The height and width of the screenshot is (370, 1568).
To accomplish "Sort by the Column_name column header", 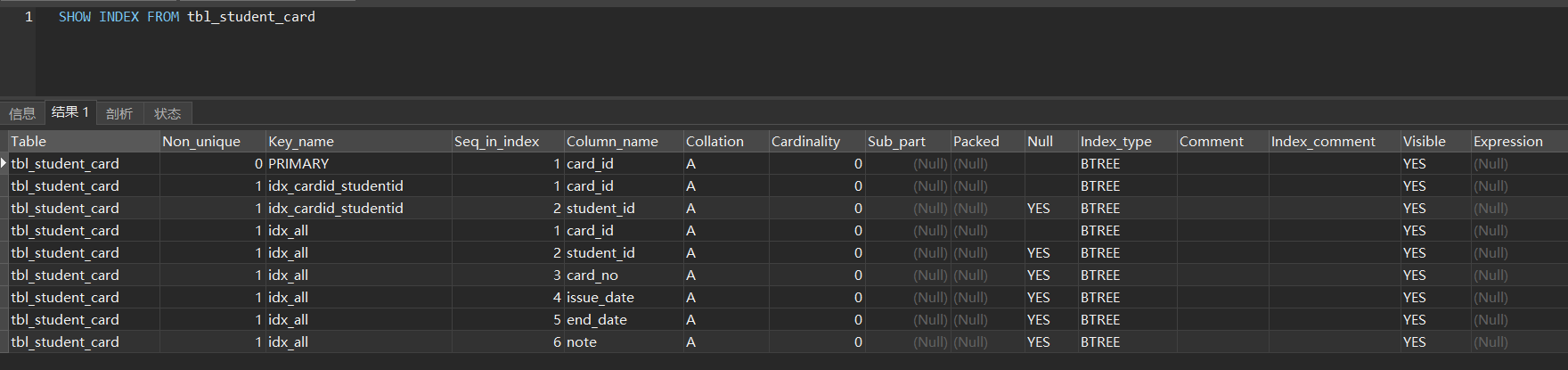I will 624,142.
